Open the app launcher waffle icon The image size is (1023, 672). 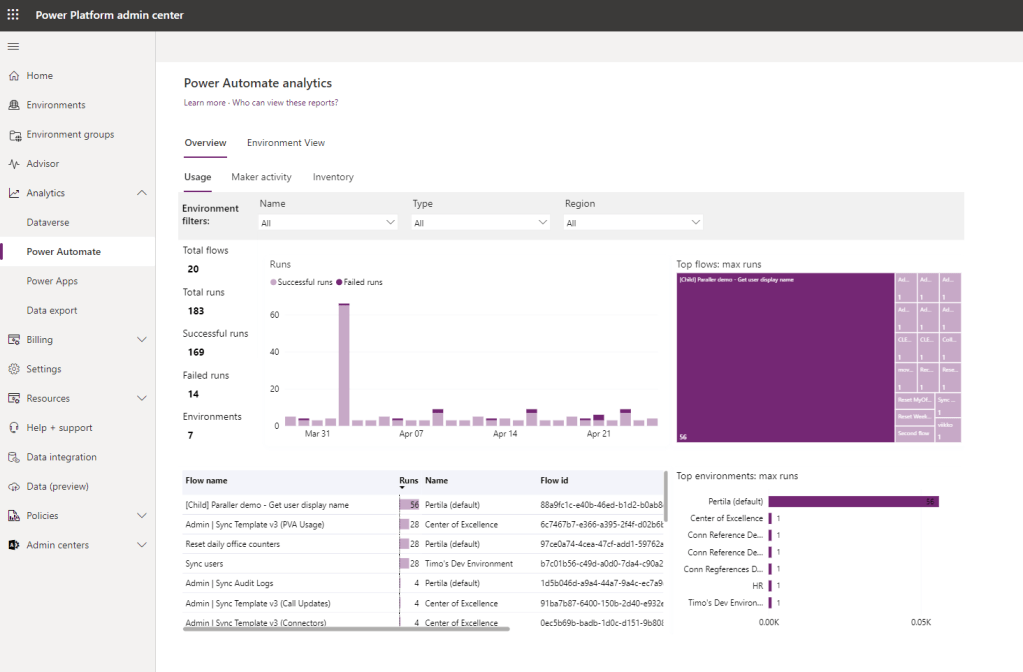tap(13, 15)
